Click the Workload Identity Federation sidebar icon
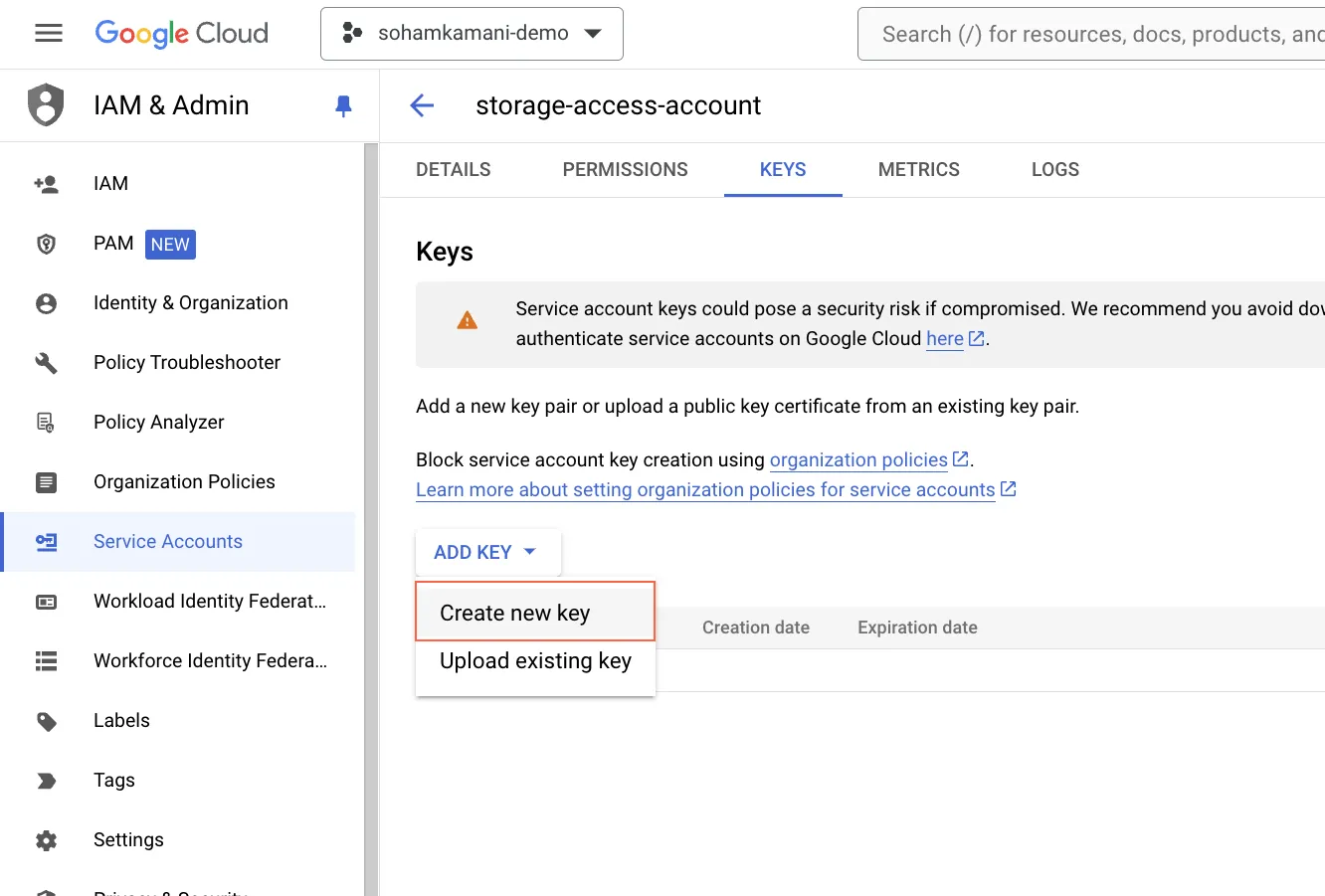 point(46,601)
